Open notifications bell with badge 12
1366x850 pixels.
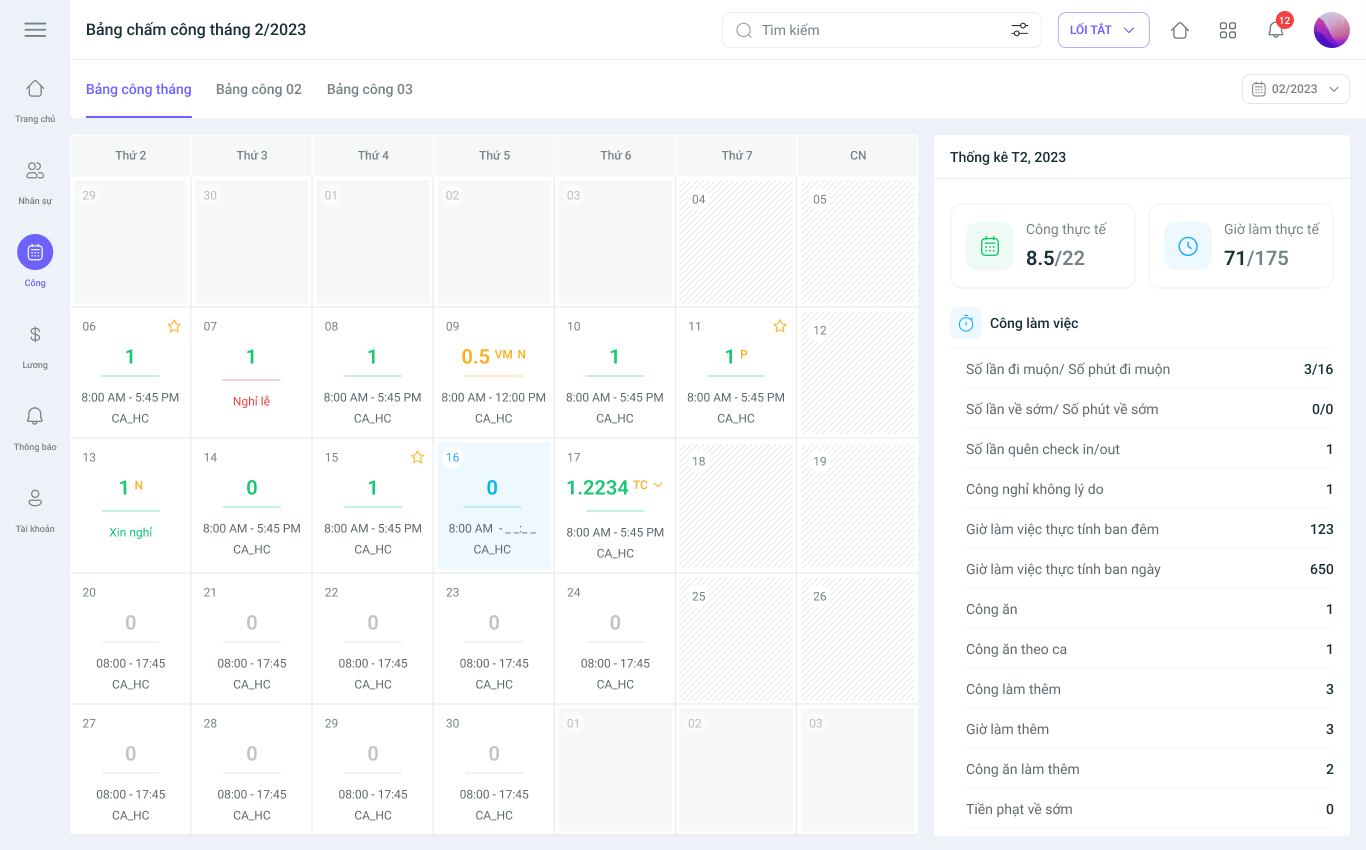1277,28
